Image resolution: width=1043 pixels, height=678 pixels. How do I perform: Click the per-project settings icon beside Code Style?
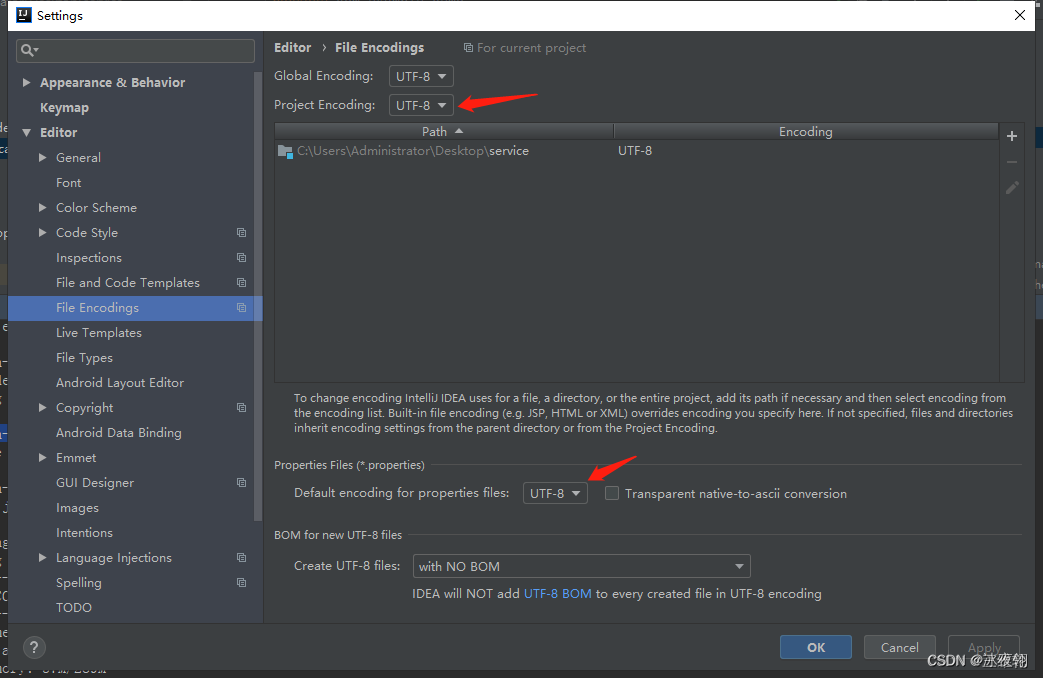(240, 232)
